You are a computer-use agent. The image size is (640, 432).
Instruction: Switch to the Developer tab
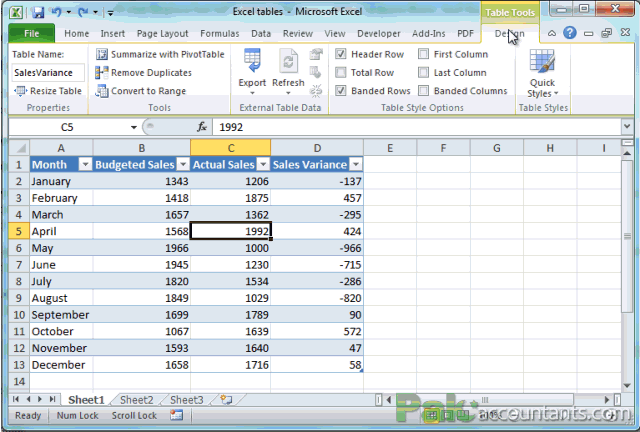coord(378,33)
